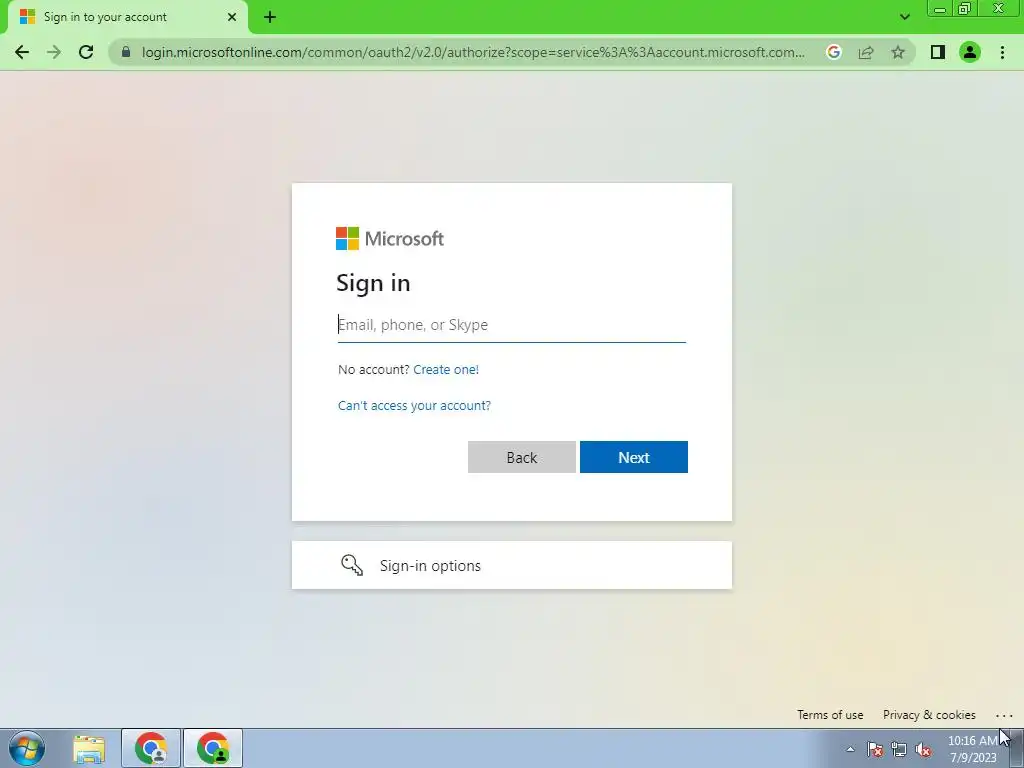Viewport: 1024px width, 768px height.
Task: Click the footer ellipsis for more info
Action: click(1004, 715)
